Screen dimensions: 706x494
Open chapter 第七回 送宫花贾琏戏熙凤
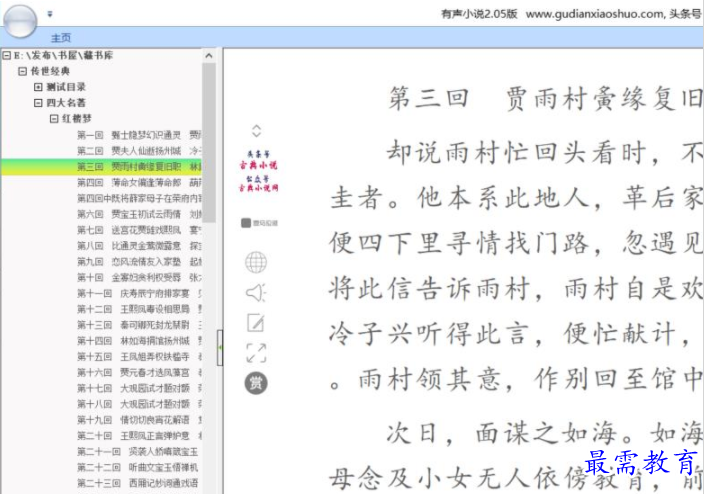139,230
